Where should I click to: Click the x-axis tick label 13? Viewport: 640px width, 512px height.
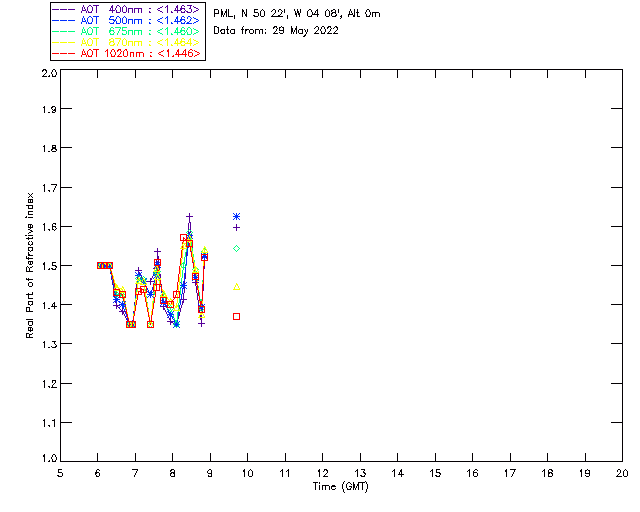coord(360,473)
